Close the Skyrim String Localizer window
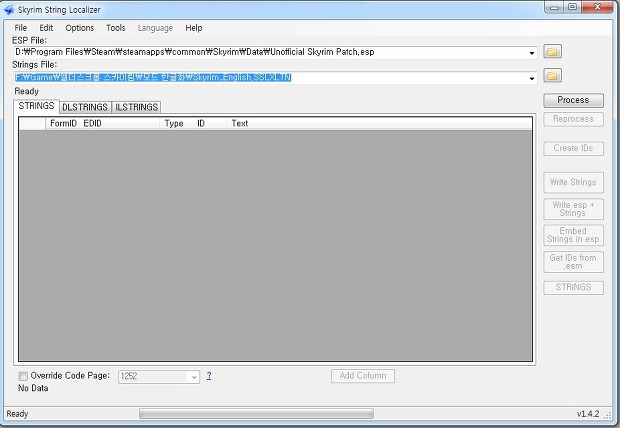620x428 pixels. click(x=597, y=7)
